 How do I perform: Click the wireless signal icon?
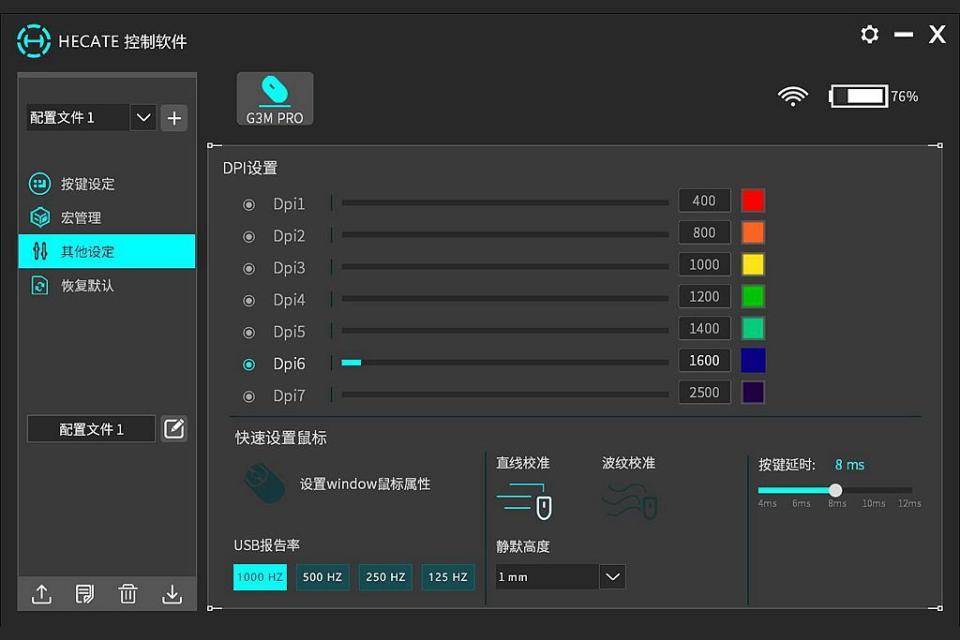pyautogui.click(x=792, y=96)
